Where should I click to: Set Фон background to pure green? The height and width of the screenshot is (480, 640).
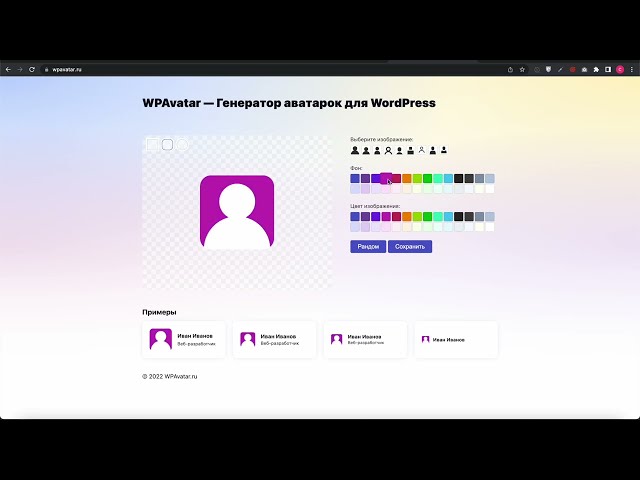coord(427,178)
